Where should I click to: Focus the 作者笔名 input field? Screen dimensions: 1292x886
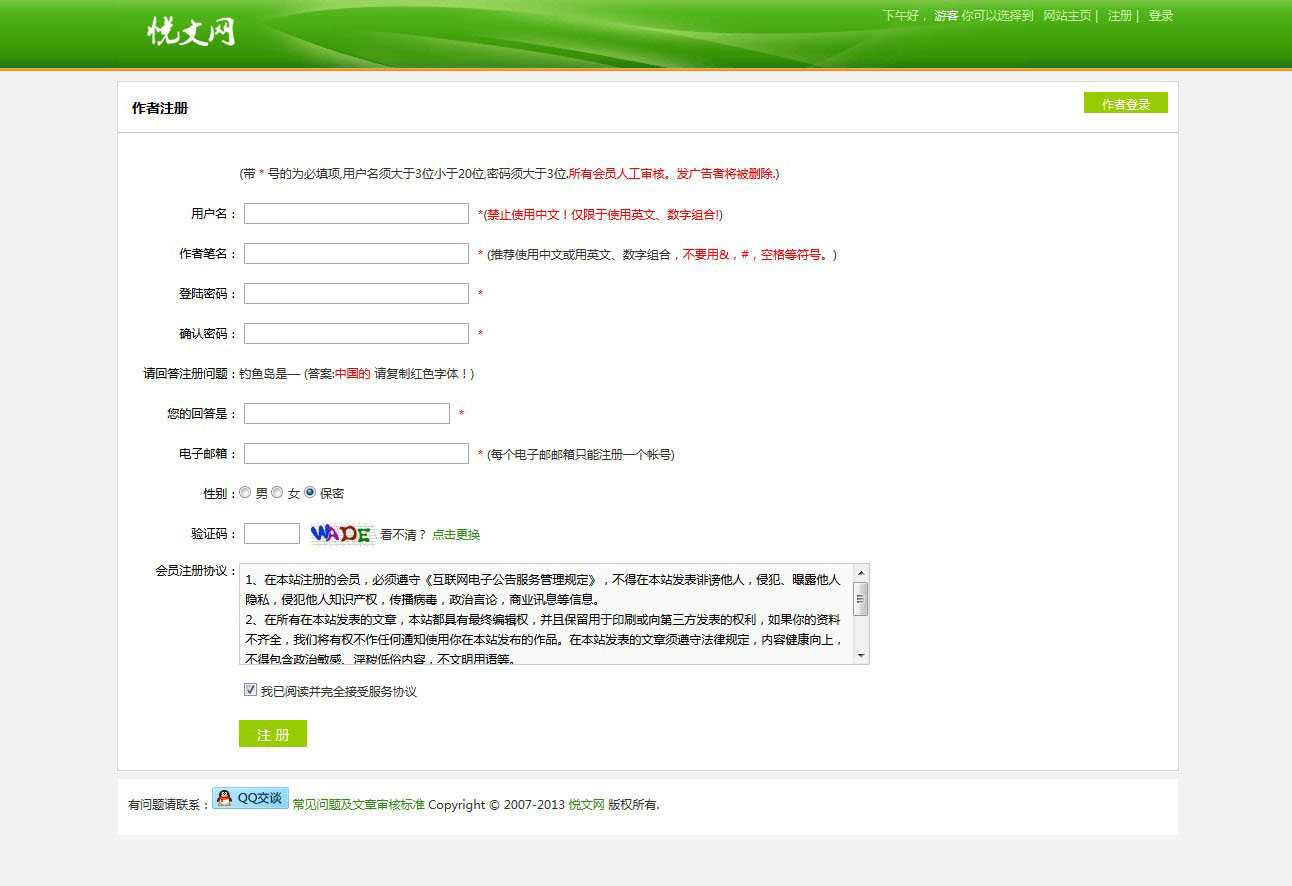[x=356, y=254]
